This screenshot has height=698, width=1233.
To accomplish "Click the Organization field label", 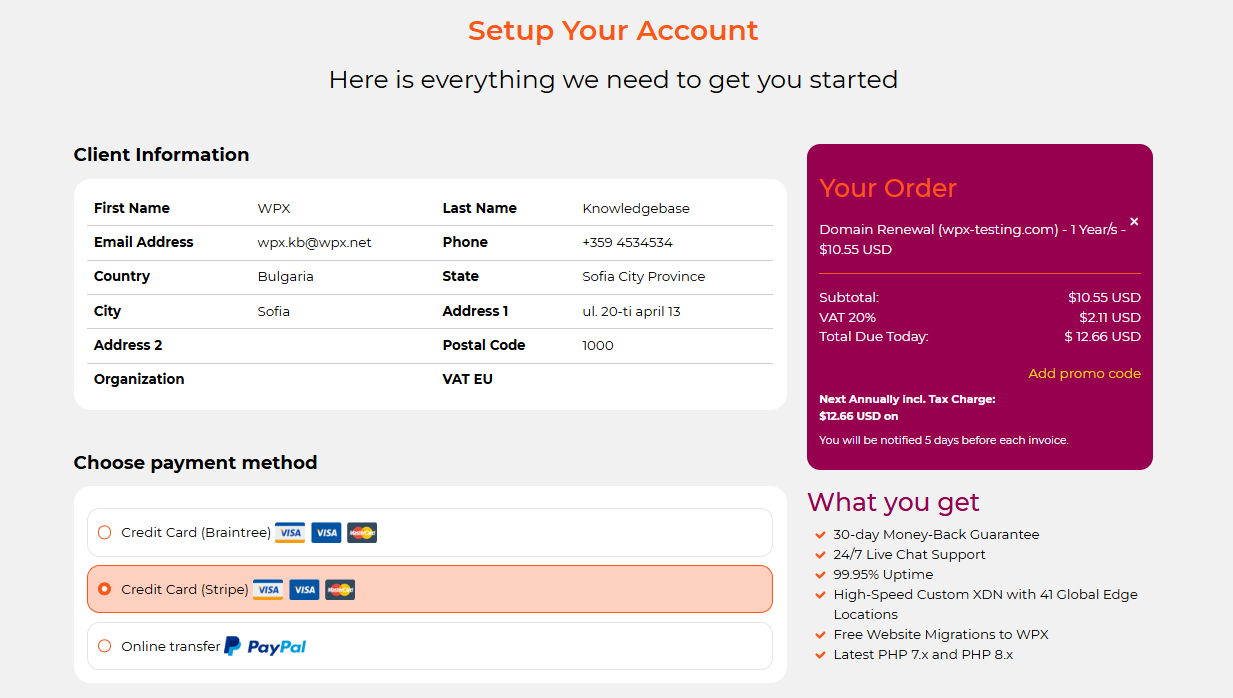I will coord(139,380).
